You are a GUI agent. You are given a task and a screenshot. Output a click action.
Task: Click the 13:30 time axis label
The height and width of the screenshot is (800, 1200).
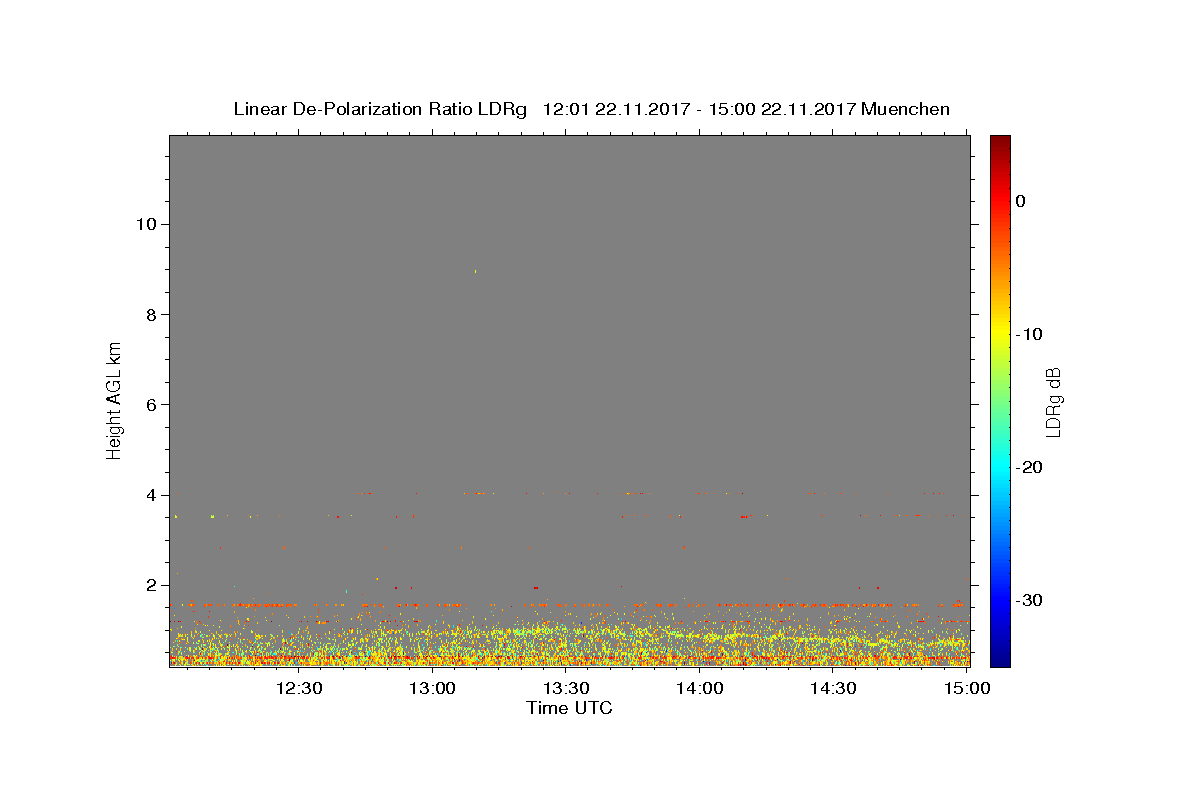[x=566, y=688]
